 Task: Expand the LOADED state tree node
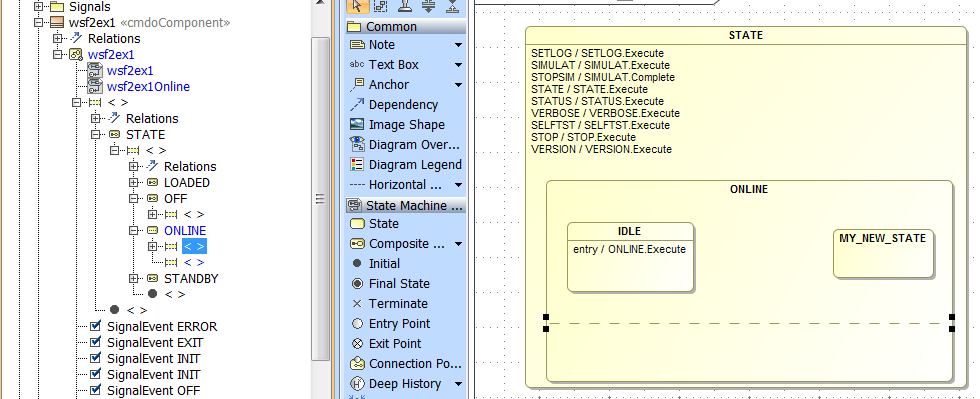point(133,183)
